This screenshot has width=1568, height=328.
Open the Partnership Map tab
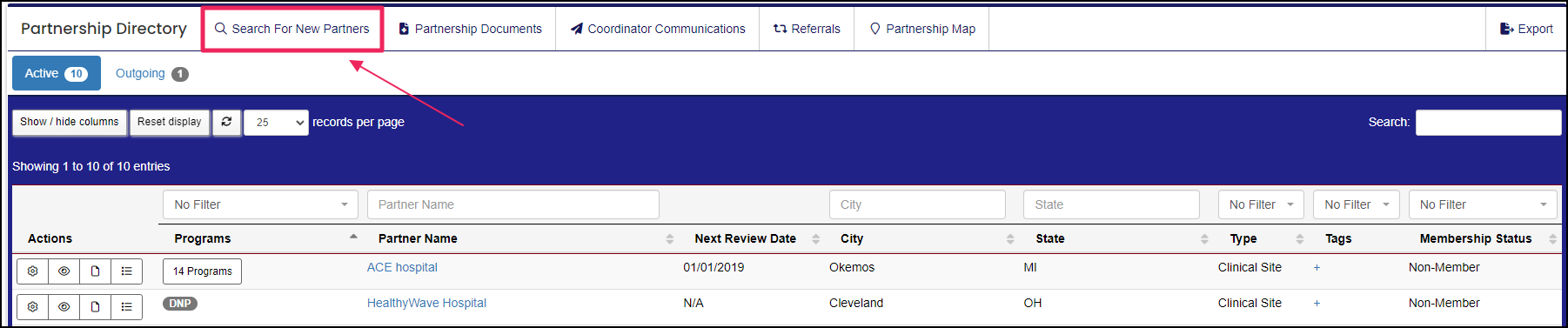click(922, 29)
